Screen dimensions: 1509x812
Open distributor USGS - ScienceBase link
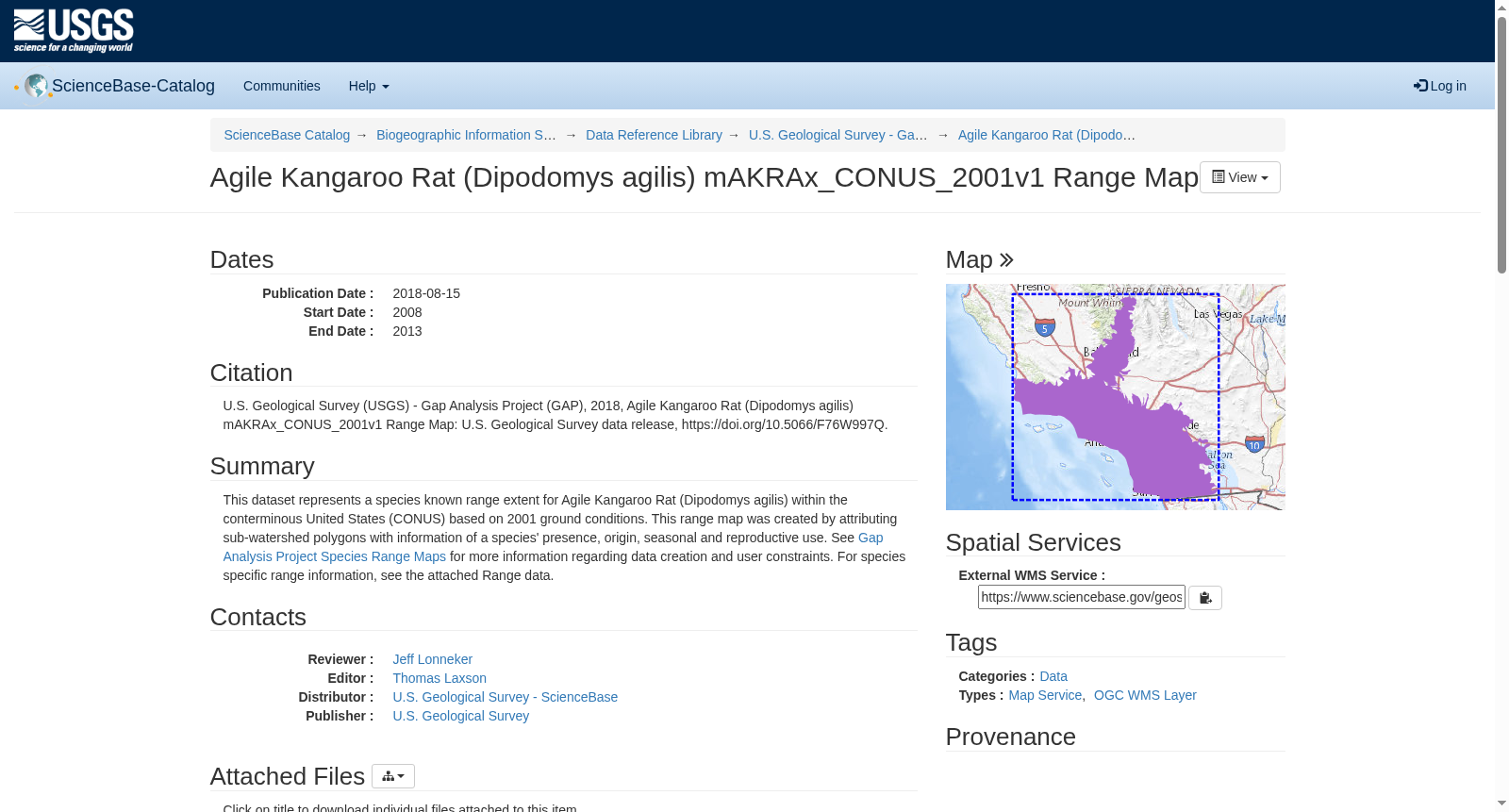pos(506,697)
